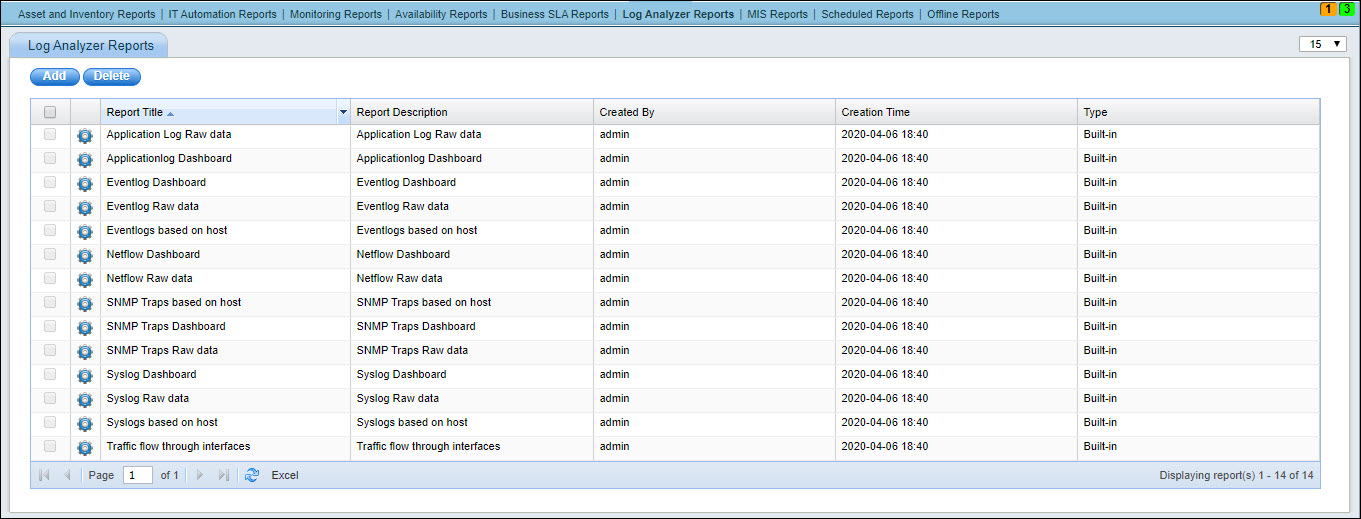Click gear icon beside SNMP Traps Raw data
The height and width of the screenshot is (519, 1361).
[x=85, y=351]
